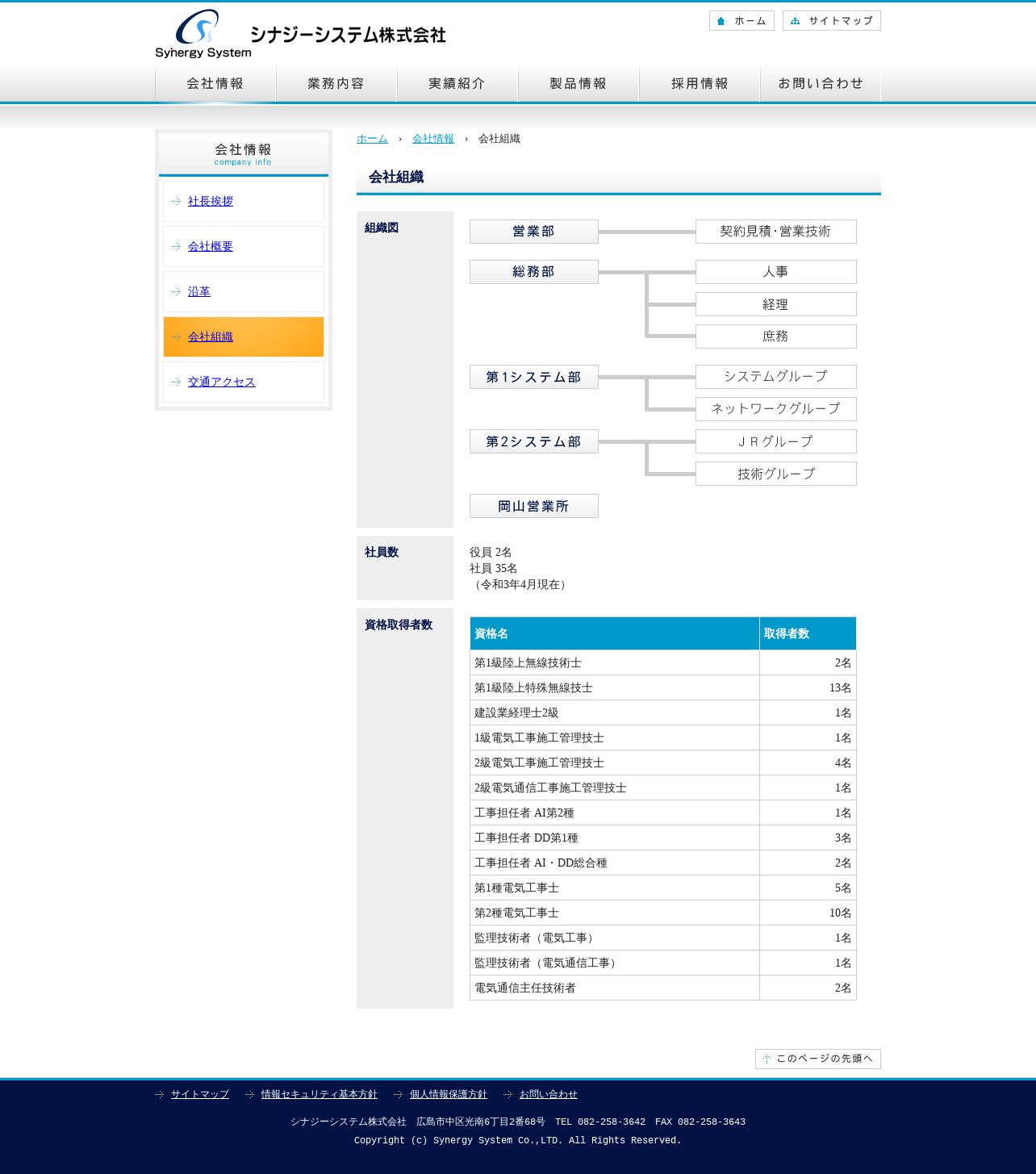1036x1174 pixels.
Task: Click the 岡山営業所 org chart box
Action: click(x=534, y=506)
